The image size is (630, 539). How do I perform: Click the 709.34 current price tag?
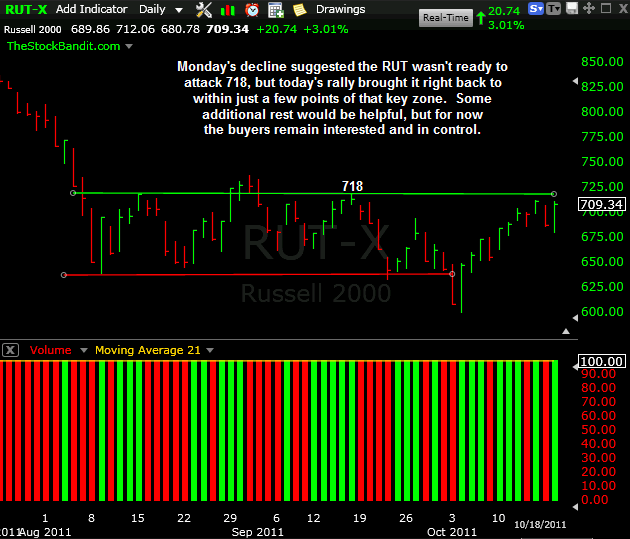tap(601, 204)
